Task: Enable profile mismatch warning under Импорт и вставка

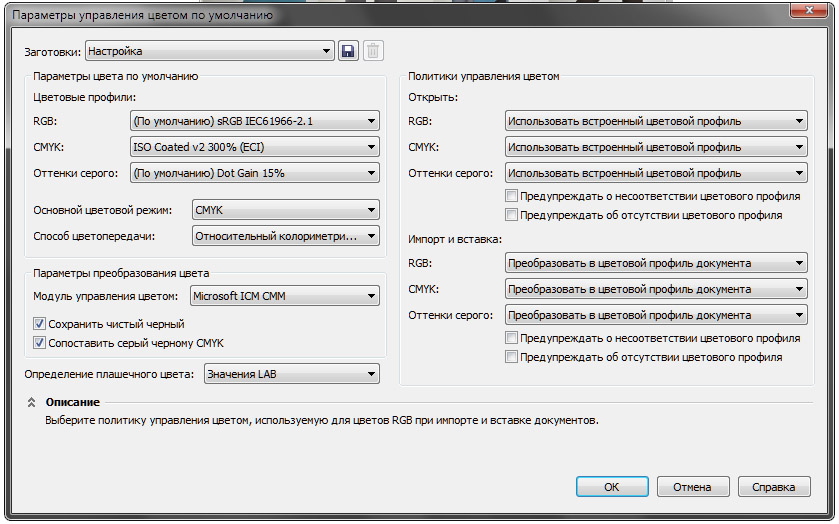Action: (512, 338)
